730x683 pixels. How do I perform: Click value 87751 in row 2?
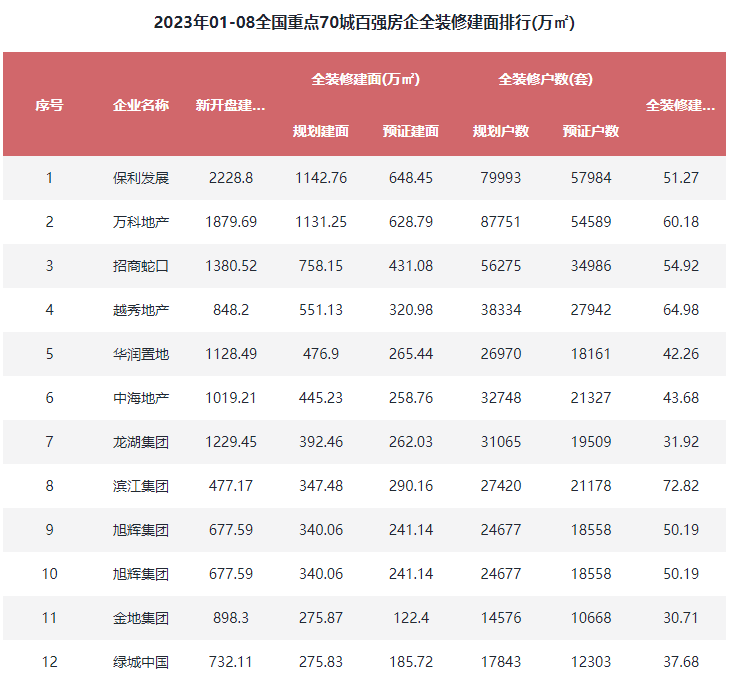[501, 222]
